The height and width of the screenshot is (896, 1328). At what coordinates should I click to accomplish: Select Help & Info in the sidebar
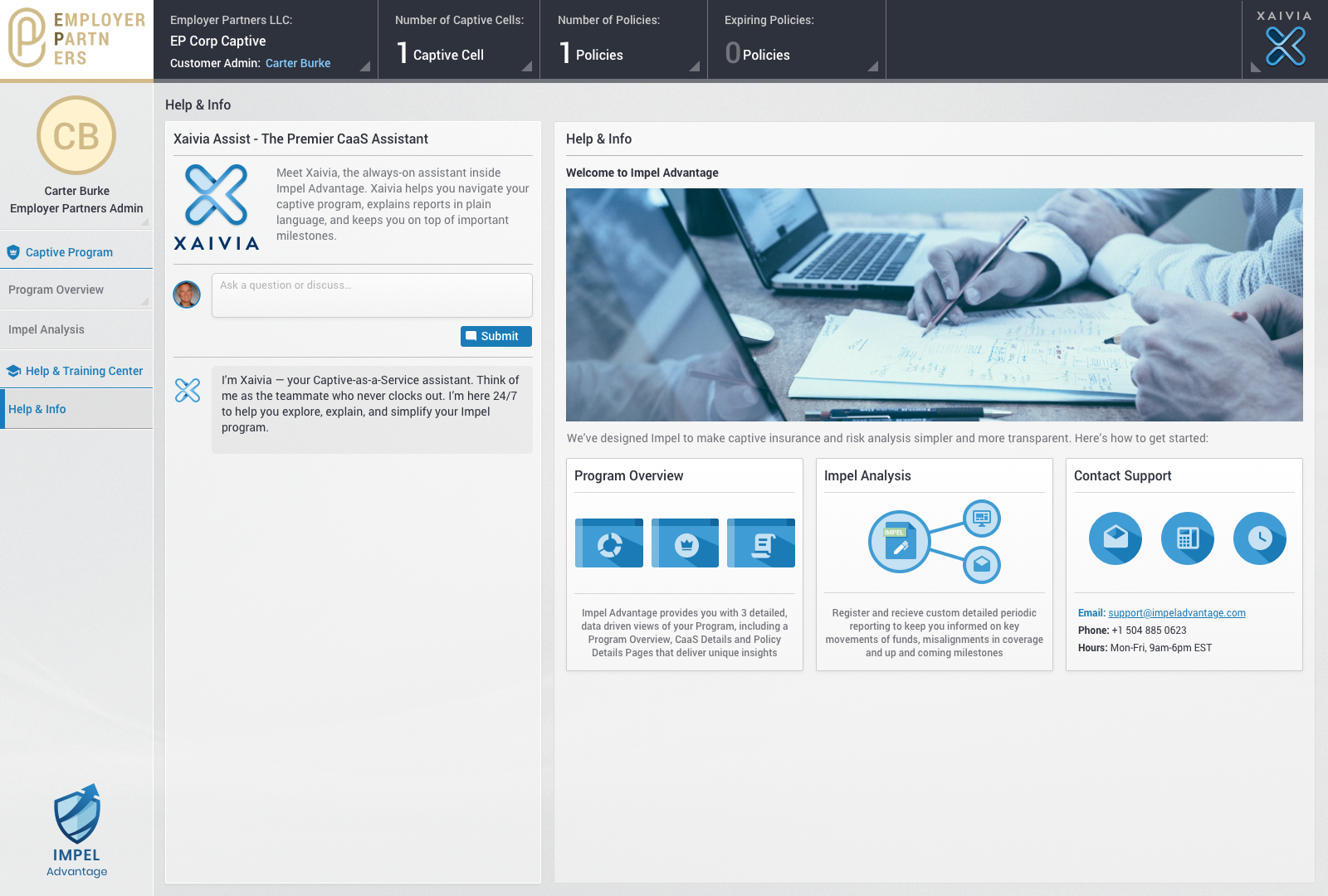[76, 409]
